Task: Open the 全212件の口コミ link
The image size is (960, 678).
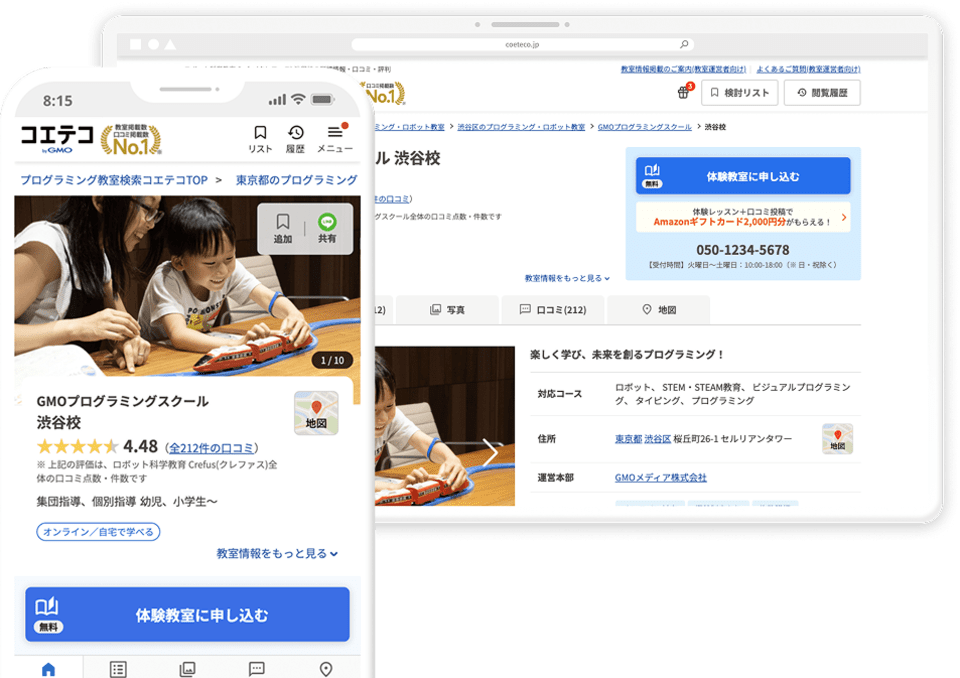Action: click(x=210, y=447)
